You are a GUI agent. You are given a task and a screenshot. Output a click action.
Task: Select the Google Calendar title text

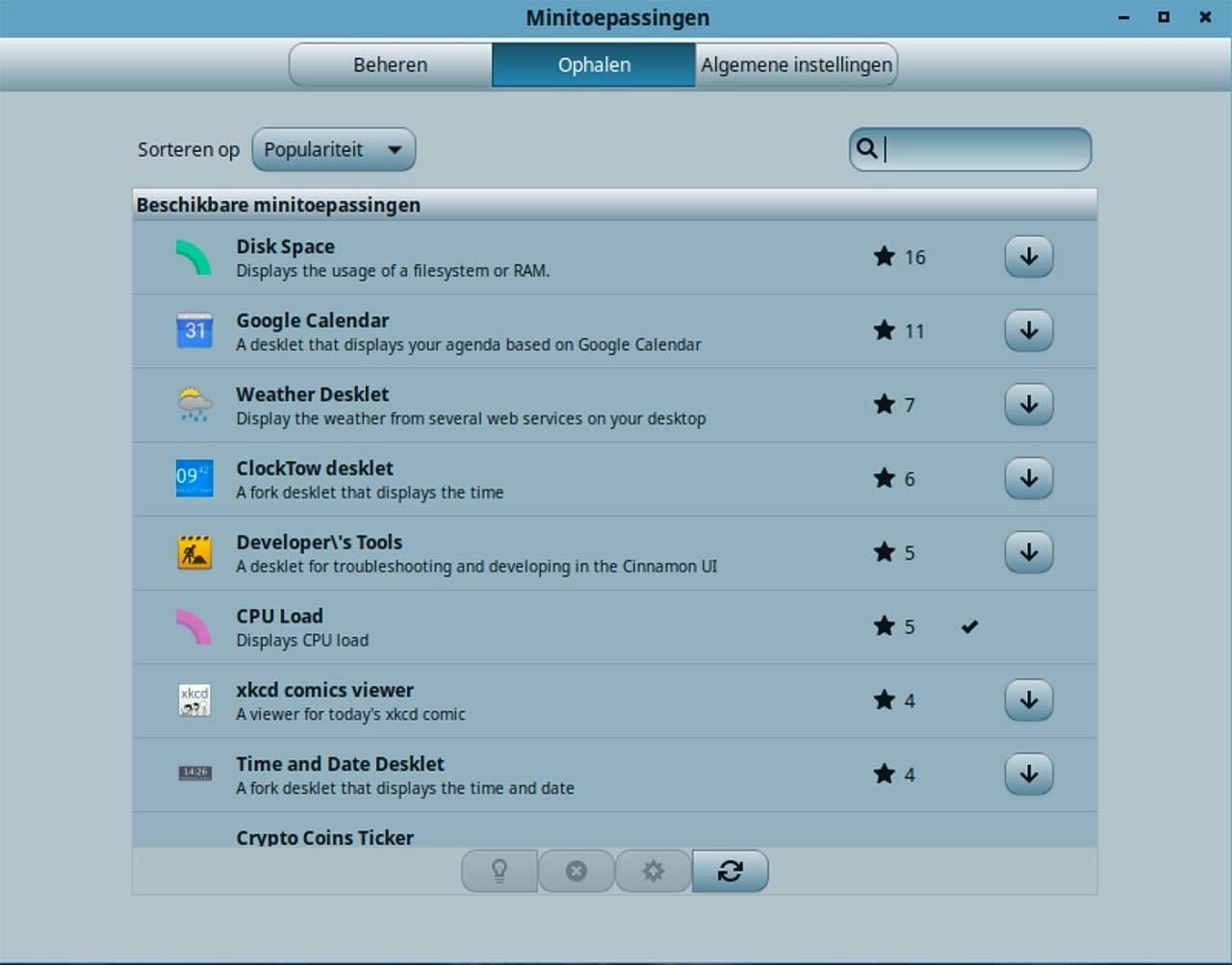[313, 320]
